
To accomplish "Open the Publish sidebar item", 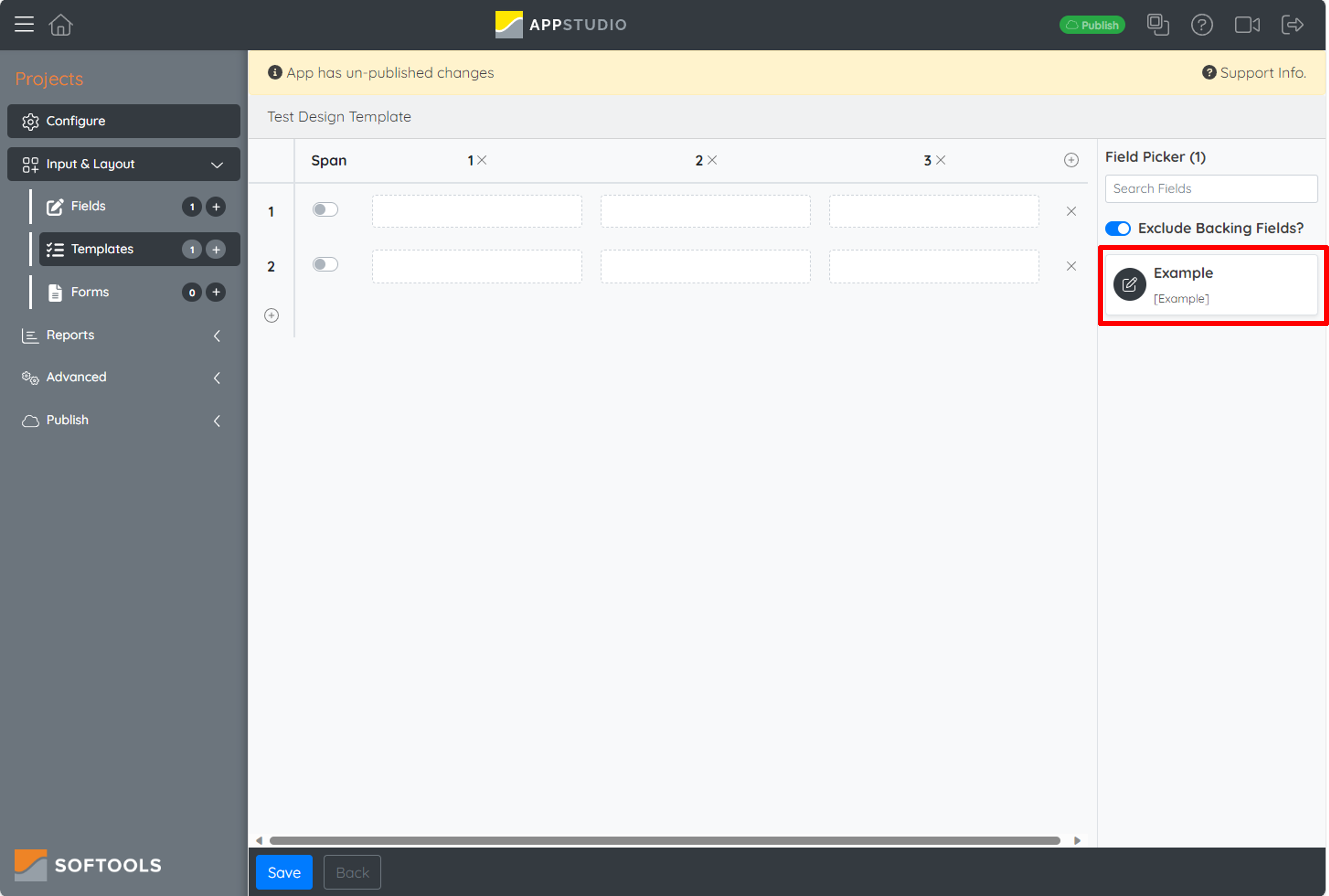I will (67, 420).
